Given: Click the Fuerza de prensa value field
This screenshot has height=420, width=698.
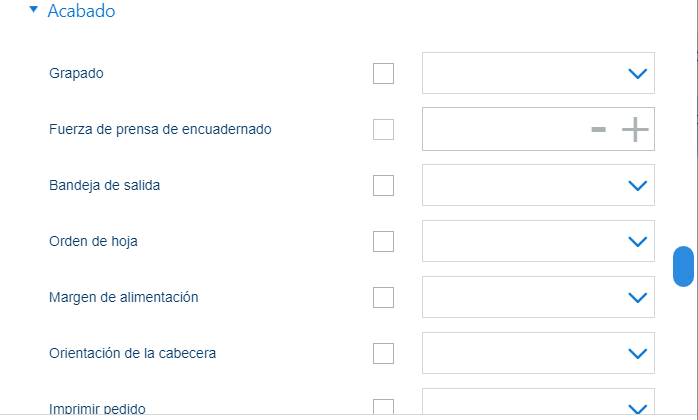Looking at the screenshot, I should pos(505,129).
